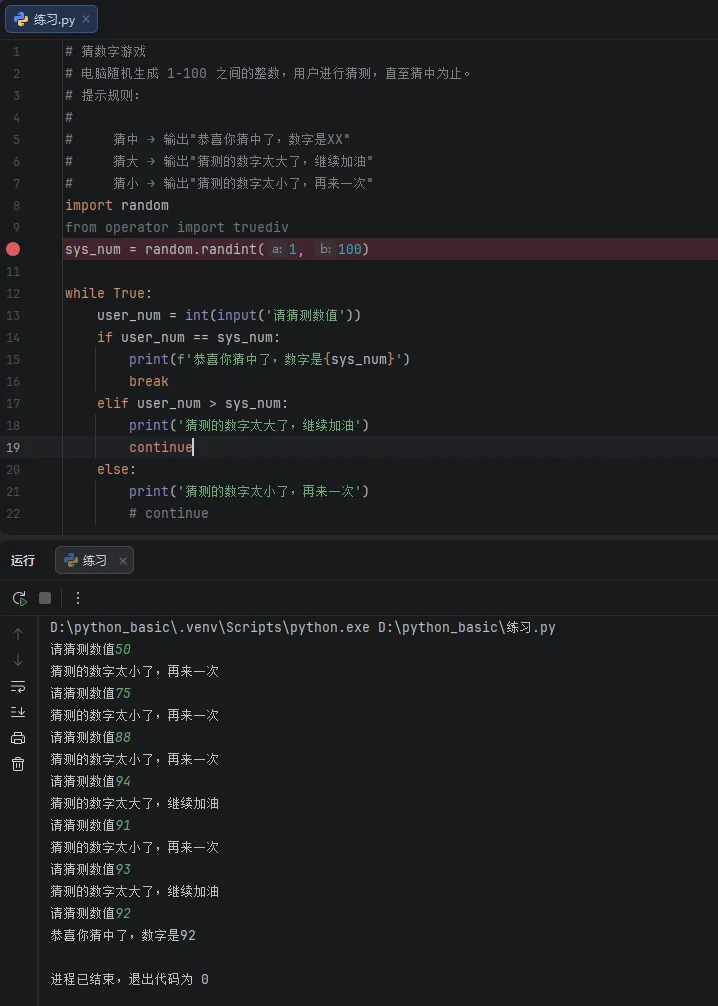Select the 练习.py editor tab
Screen dimensions: 718x1006
click(x=54, y=19)
